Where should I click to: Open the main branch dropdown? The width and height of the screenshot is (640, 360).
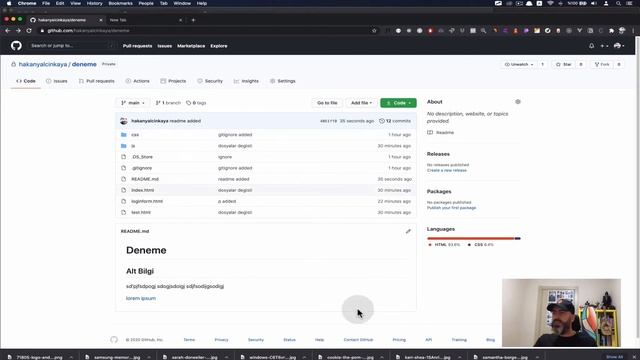pyautogui.click(x=133, y=103)
